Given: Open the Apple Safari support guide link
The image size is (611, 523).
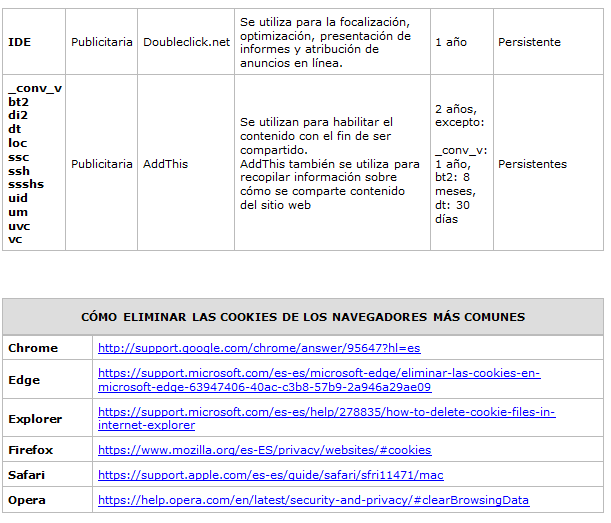Looking at the screenshot, I should click(270, 475).
